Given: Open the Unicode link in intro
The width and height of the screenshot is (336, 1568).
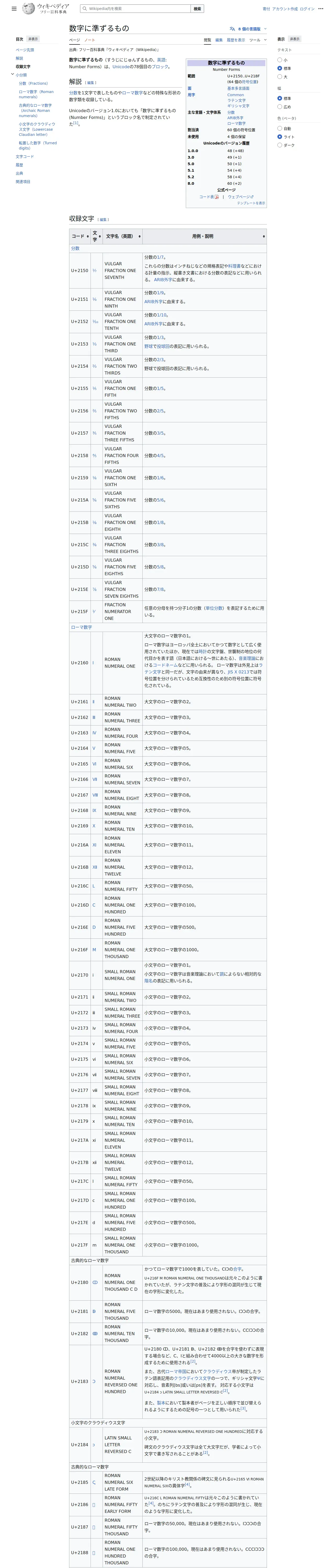Looking at the screenshot, I should pyautogui.click(x=120, y=67).
